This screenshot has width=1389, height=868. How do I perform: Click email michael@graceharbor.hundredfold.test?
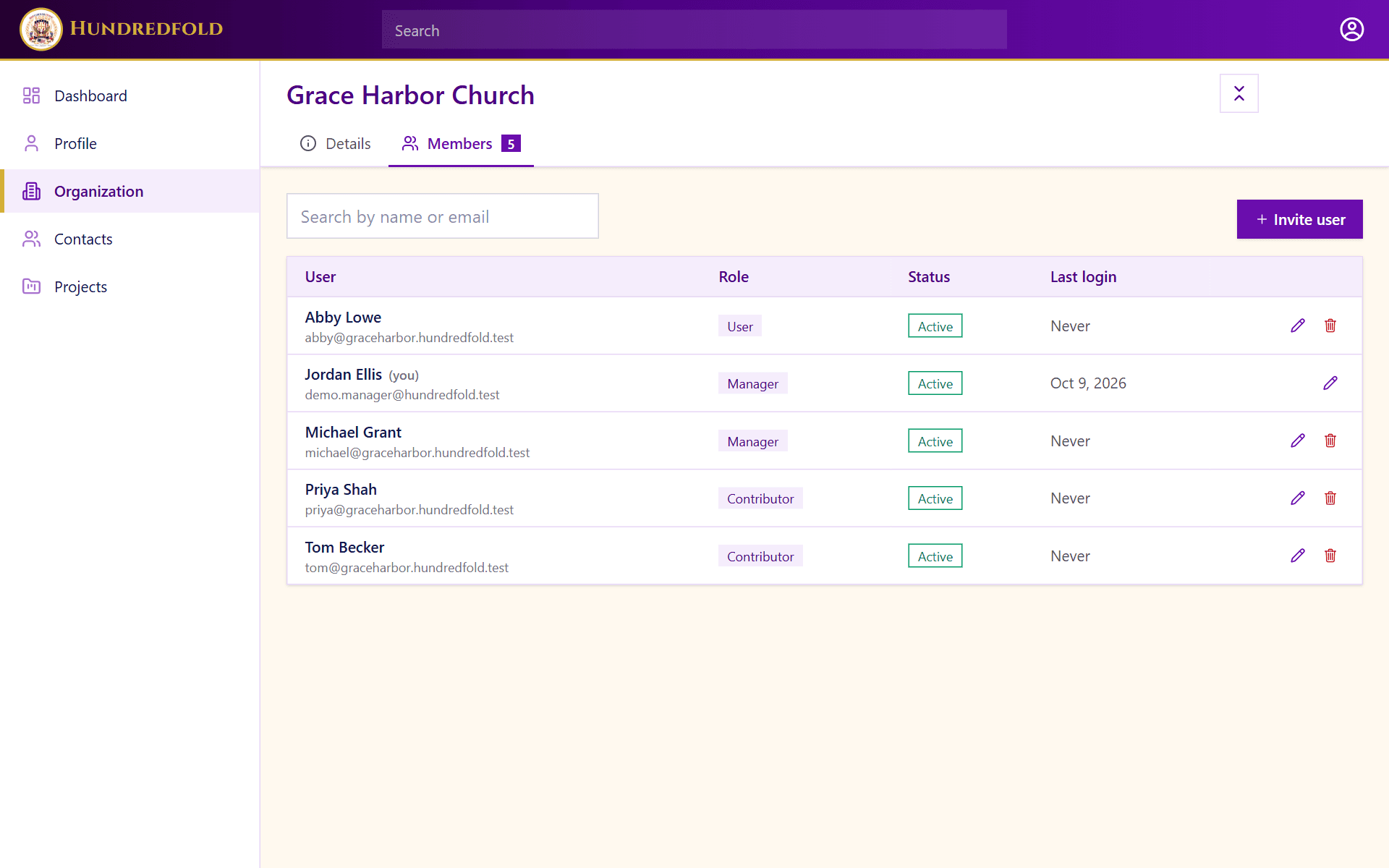point(417,453)
